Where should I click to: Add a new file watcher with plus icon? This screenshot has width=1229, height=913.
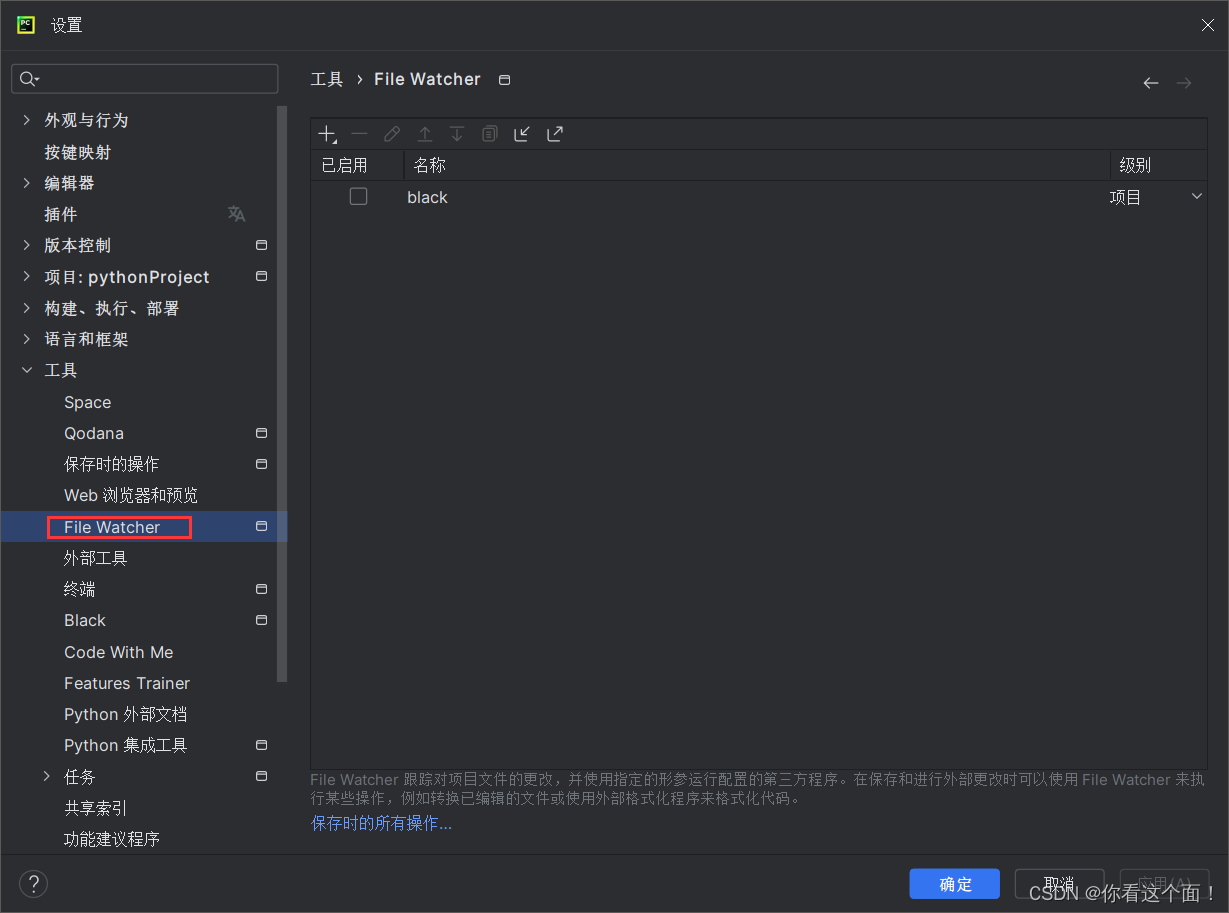327,134
